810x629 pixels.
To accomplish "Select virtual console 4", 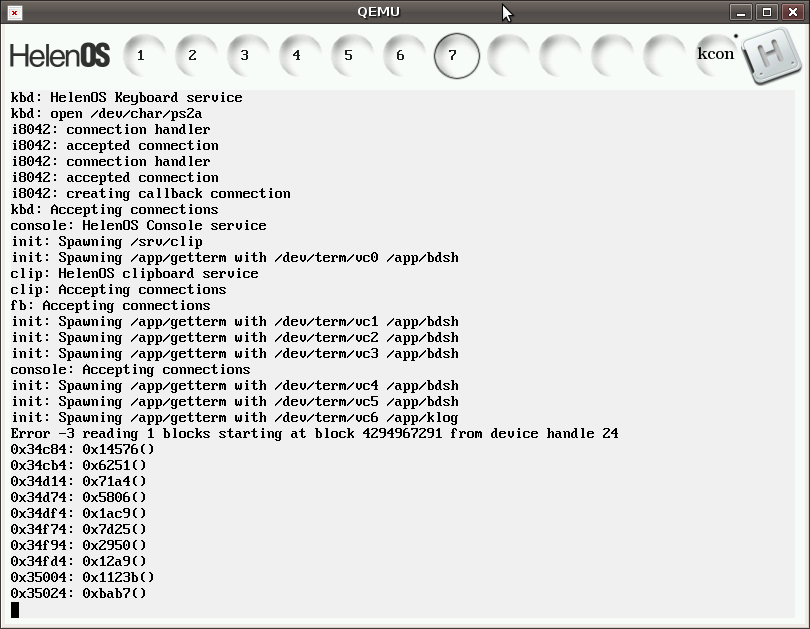I will click(301, 56).
